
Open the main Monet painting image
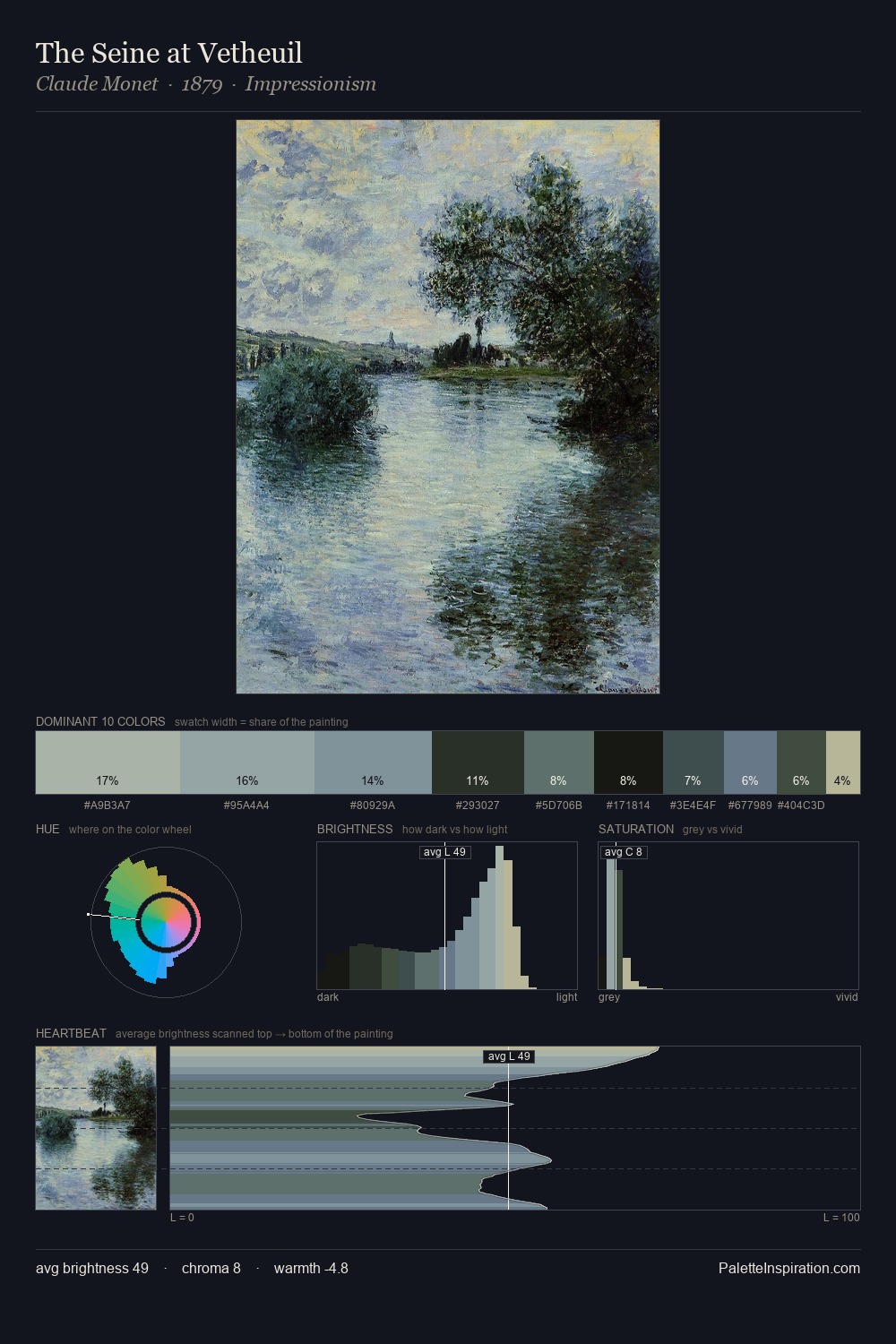[x=448, y=407]
